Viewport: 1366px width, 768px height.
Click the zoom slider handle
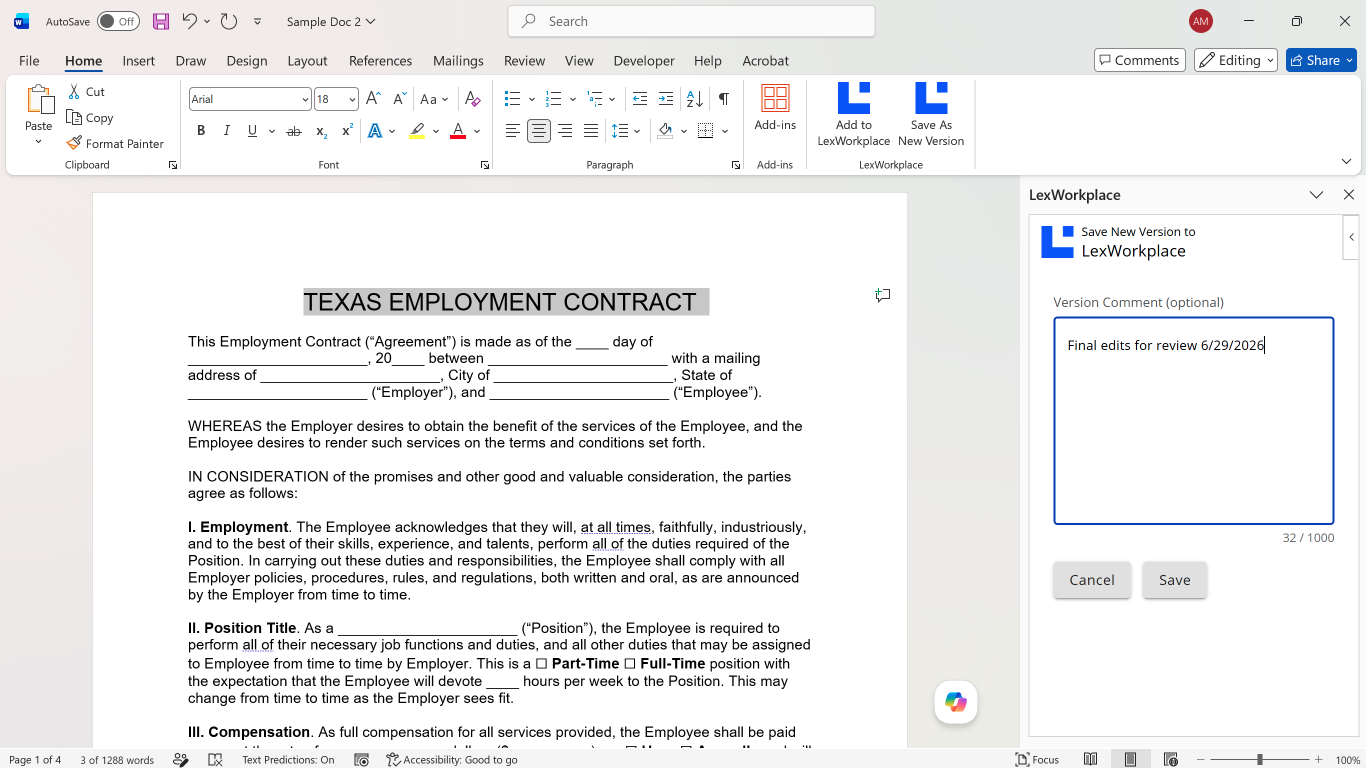(x=1259, y=760)
